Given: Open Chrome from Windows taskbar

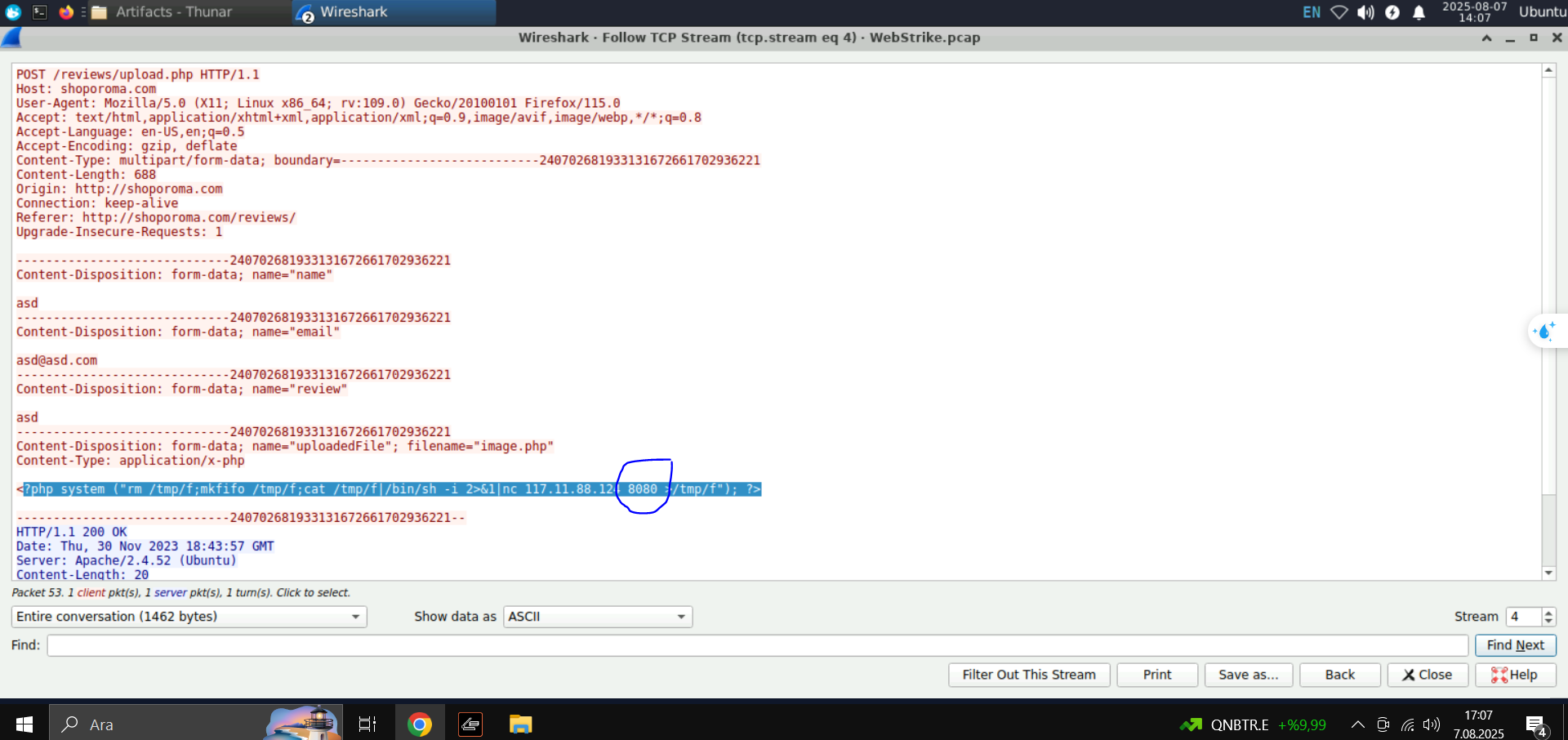Looking at the screenshot, I should click(x=420, y=724).
